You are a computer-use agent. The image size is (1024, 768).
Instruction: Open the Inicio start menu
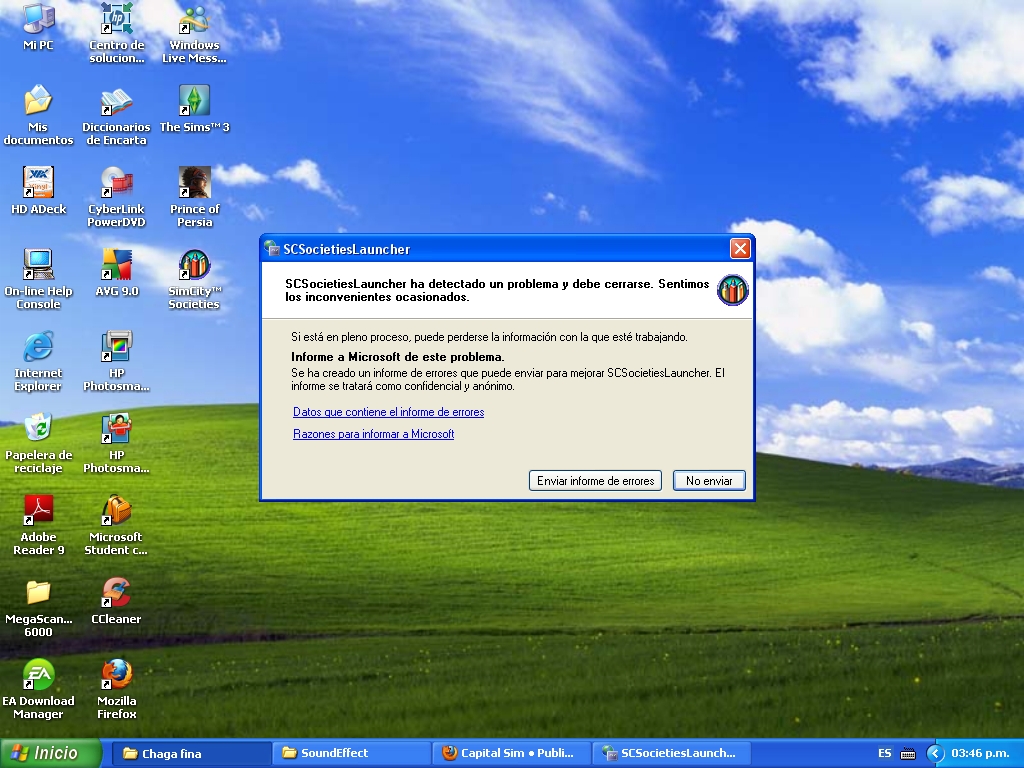[51, 753]
